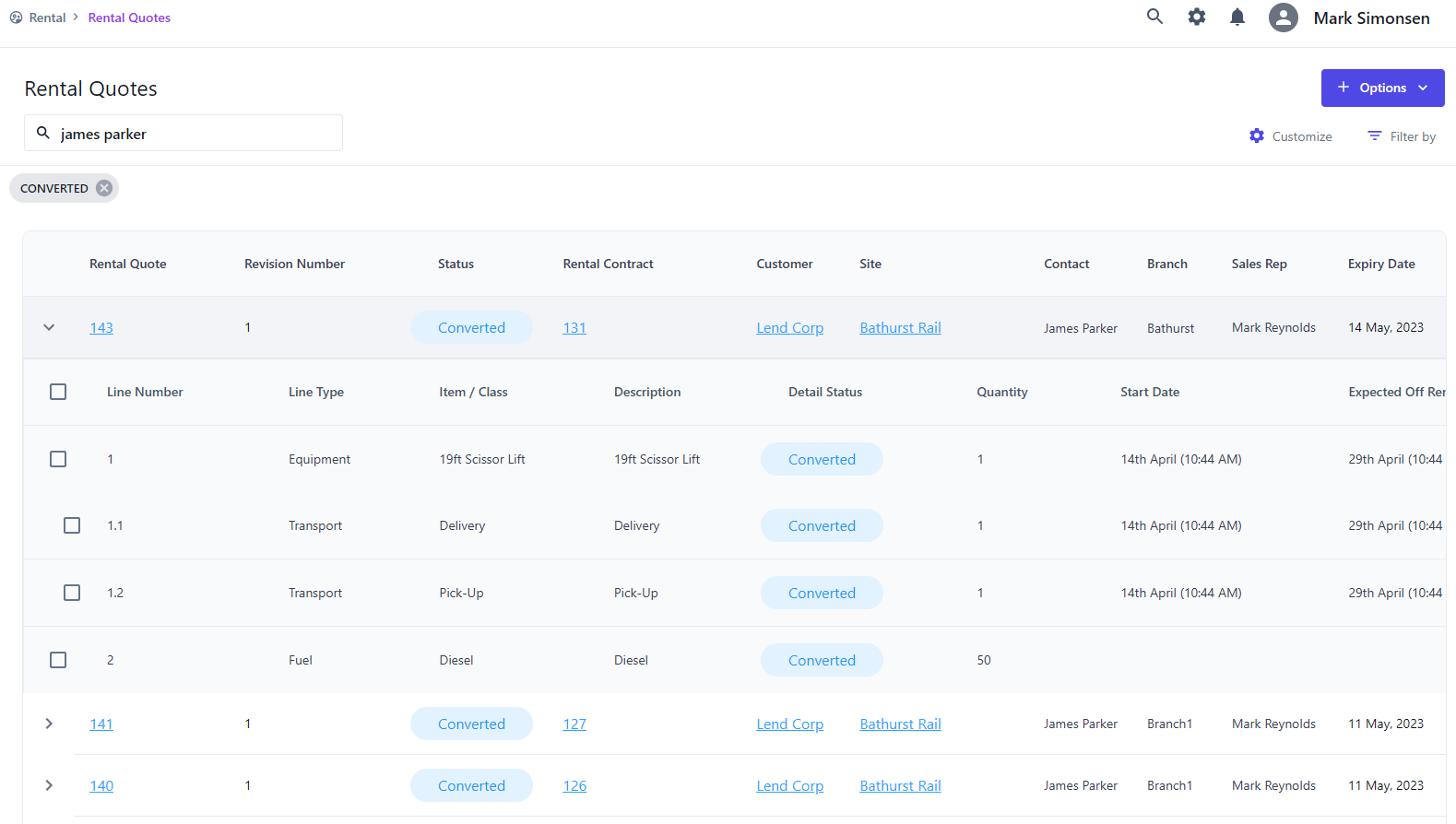
Task: Go to Rental Quotes breadcrumb
Action: (129, 18)
